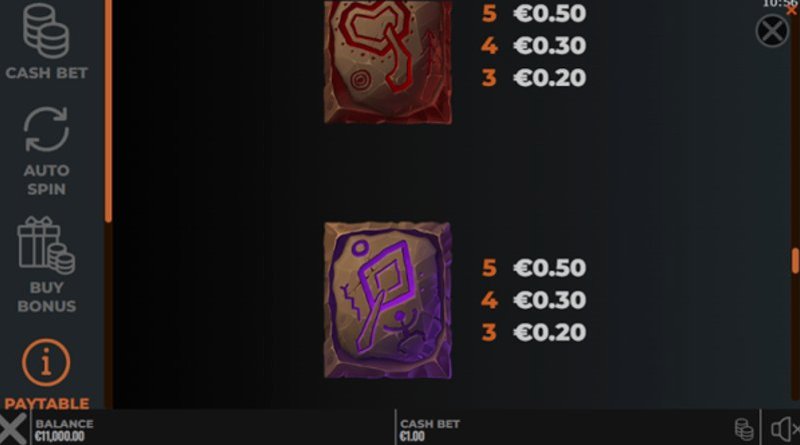This screenshot has height=445, width=800.
Task: Click the Cash Bet €1.00 field
Action: [x=430, y=430]
